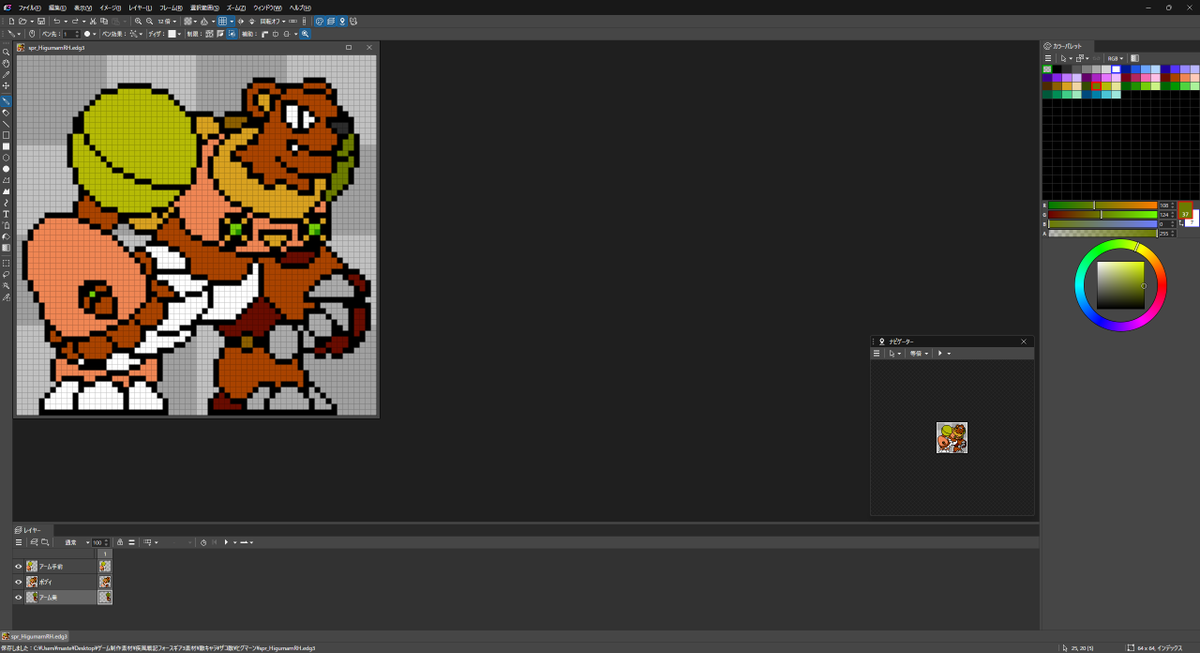Expand the grid options dropdown arrow
The width and height of the screenshot is (1200, 653).
(x=231, y=21)
